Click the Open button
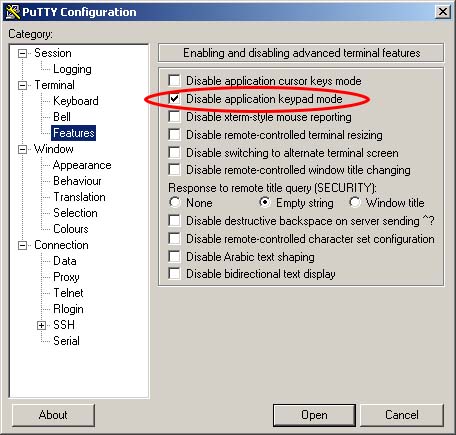The image size is (456, 435). pos(314,415)
